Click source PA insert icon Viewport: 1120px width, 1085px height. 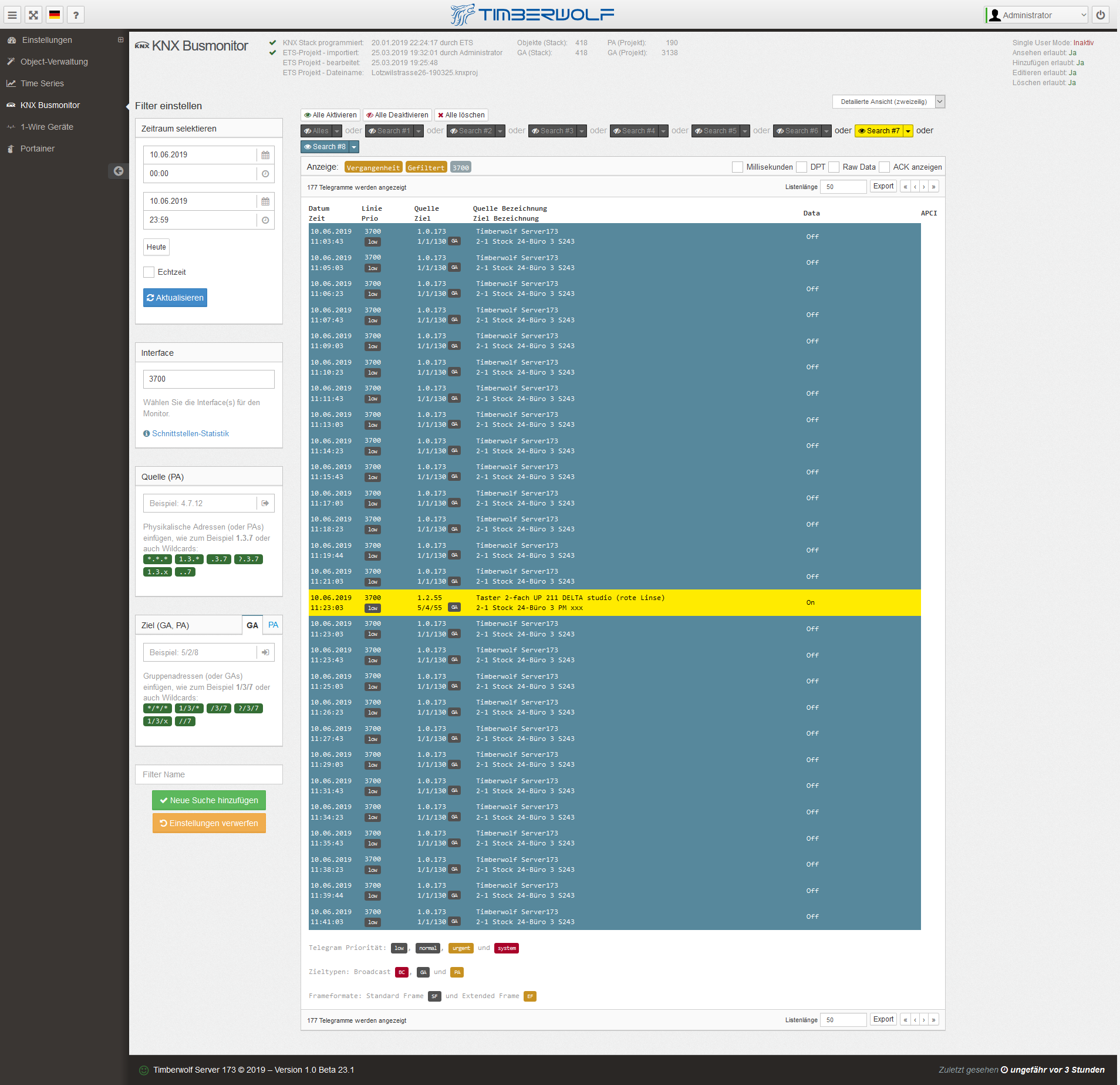(x=265, y=503)
